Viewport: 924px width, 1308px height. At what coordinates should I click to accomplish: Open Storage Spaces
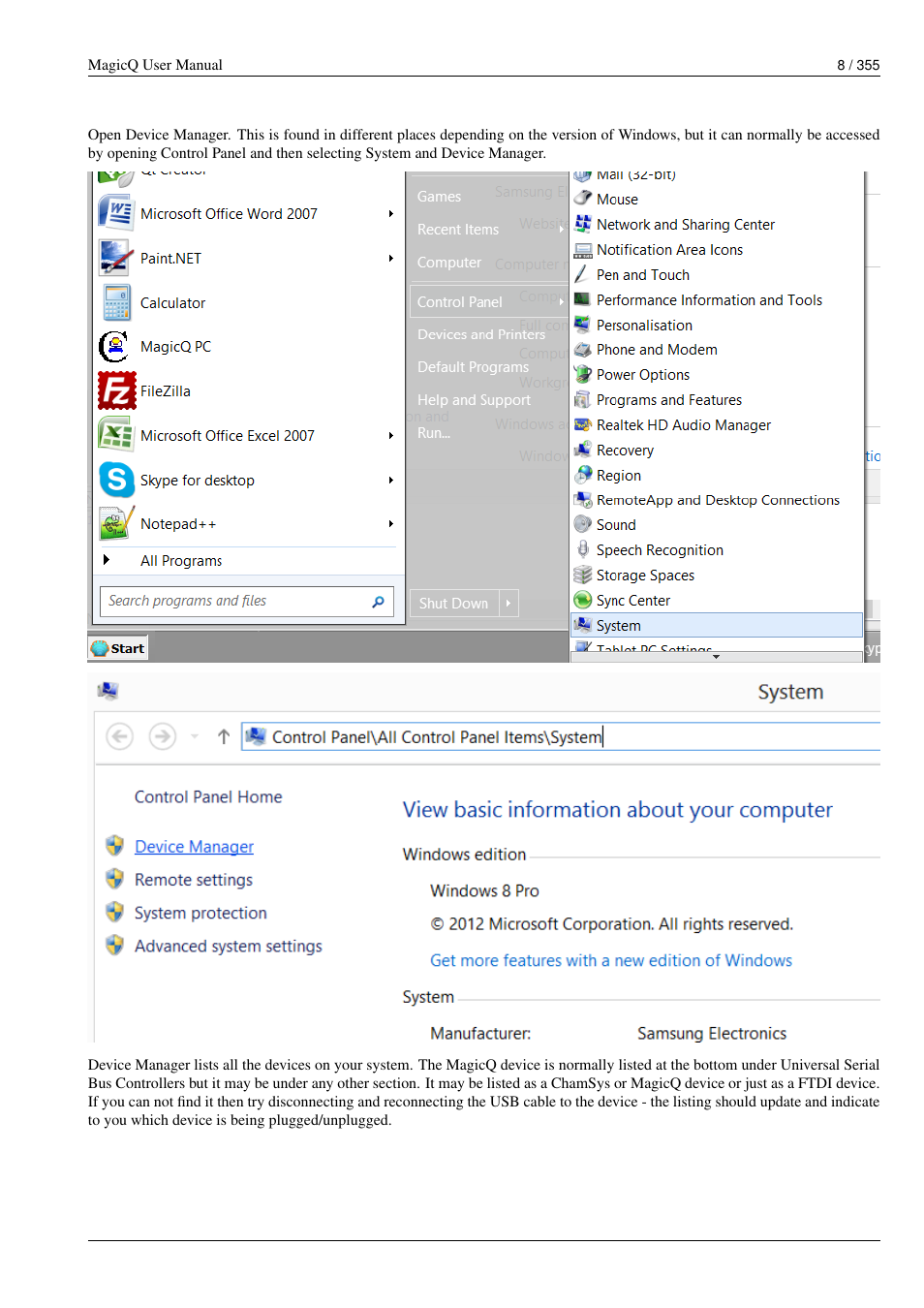click(645, 575)
